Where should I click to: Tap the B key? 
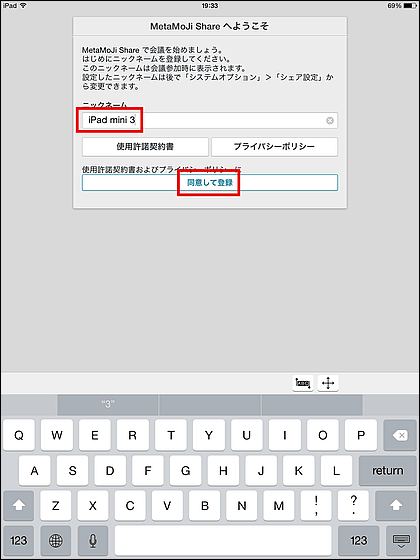(x=205, y=505)
